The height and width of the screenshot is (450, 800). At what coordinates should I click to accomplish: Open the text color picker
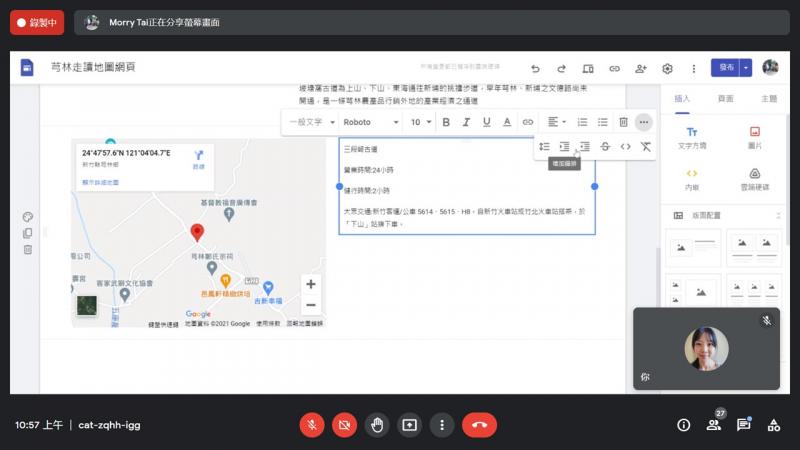pyautogui.click(x=507, y=122)
